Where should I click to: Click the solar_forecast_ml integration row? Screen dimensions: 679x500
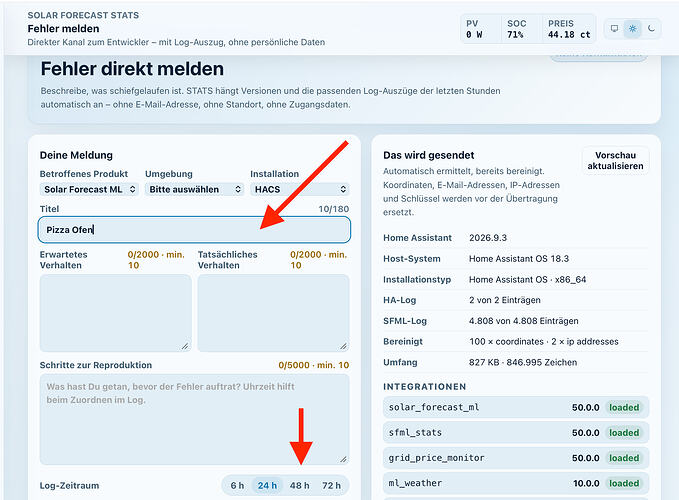[x=516, y=407]
